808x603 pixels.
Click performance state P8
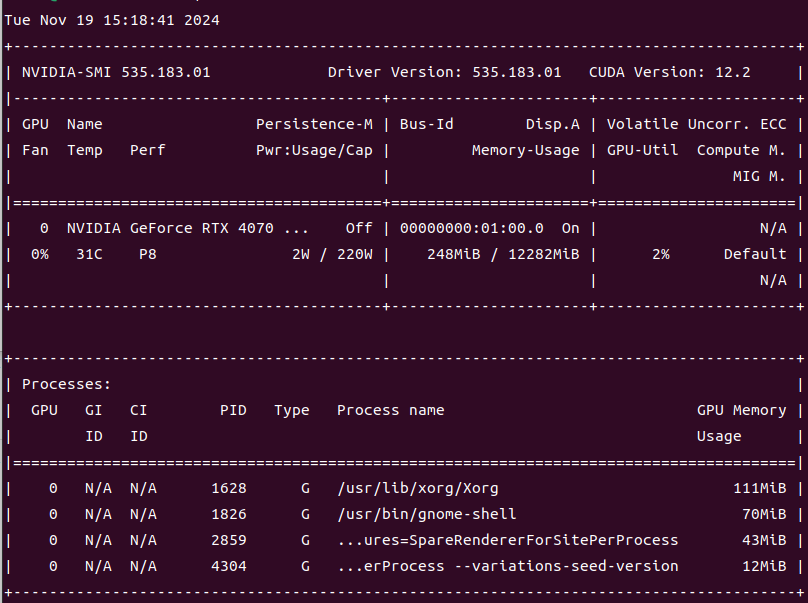coord(147,255)
